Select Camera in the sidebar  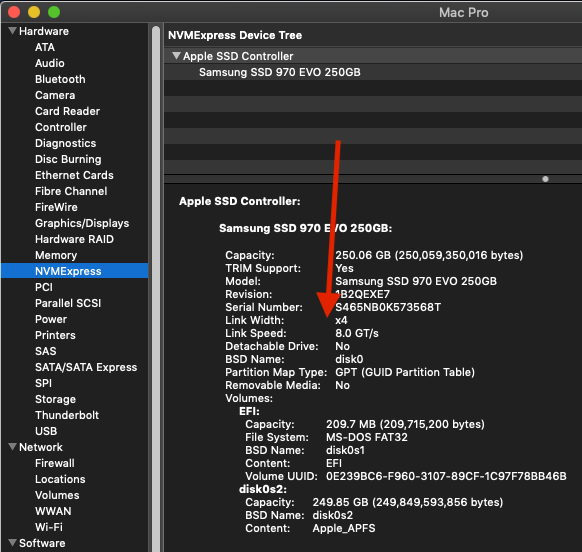point(55,95)
